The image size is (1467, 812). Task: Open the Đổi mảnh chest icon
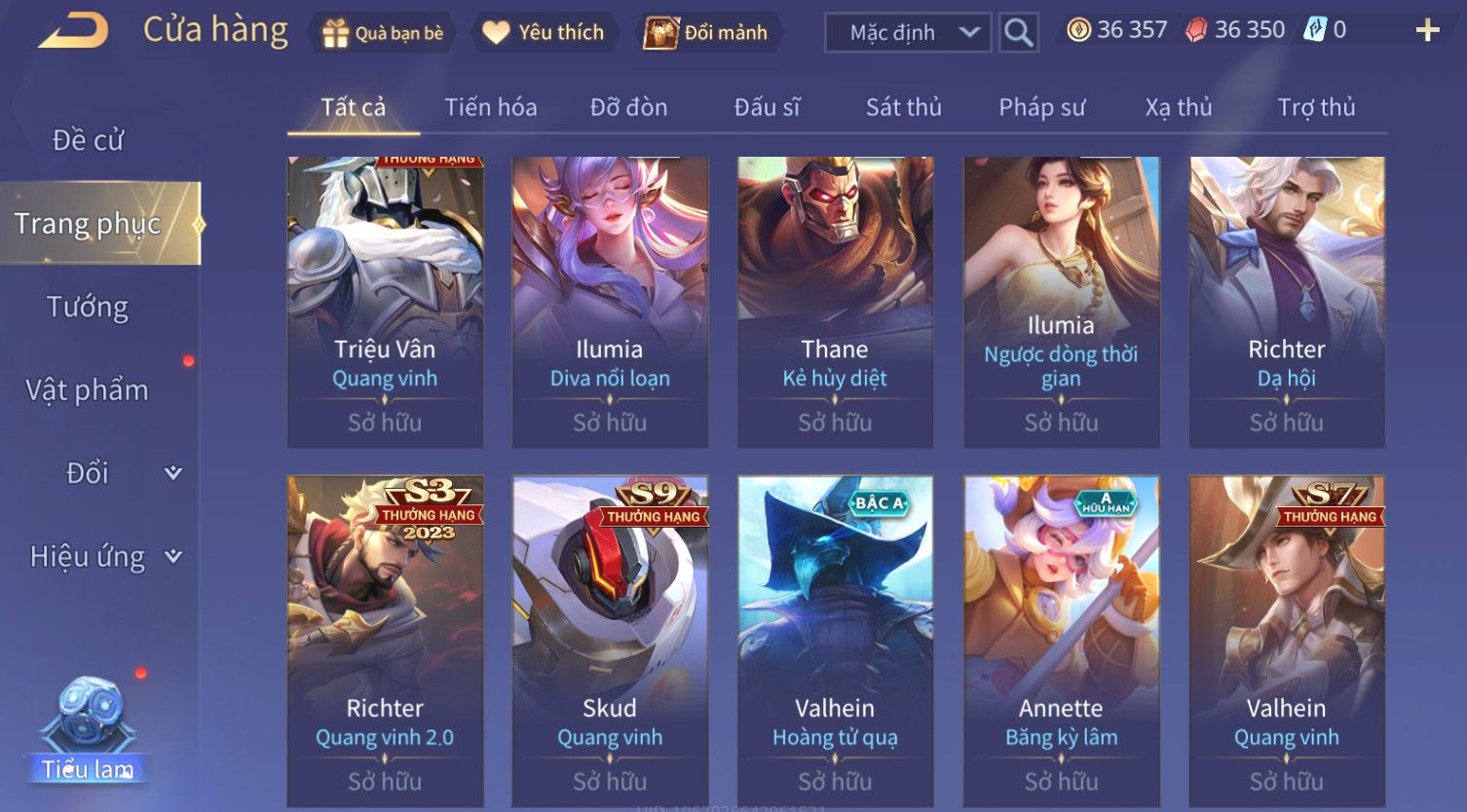[x=660, y=33]
